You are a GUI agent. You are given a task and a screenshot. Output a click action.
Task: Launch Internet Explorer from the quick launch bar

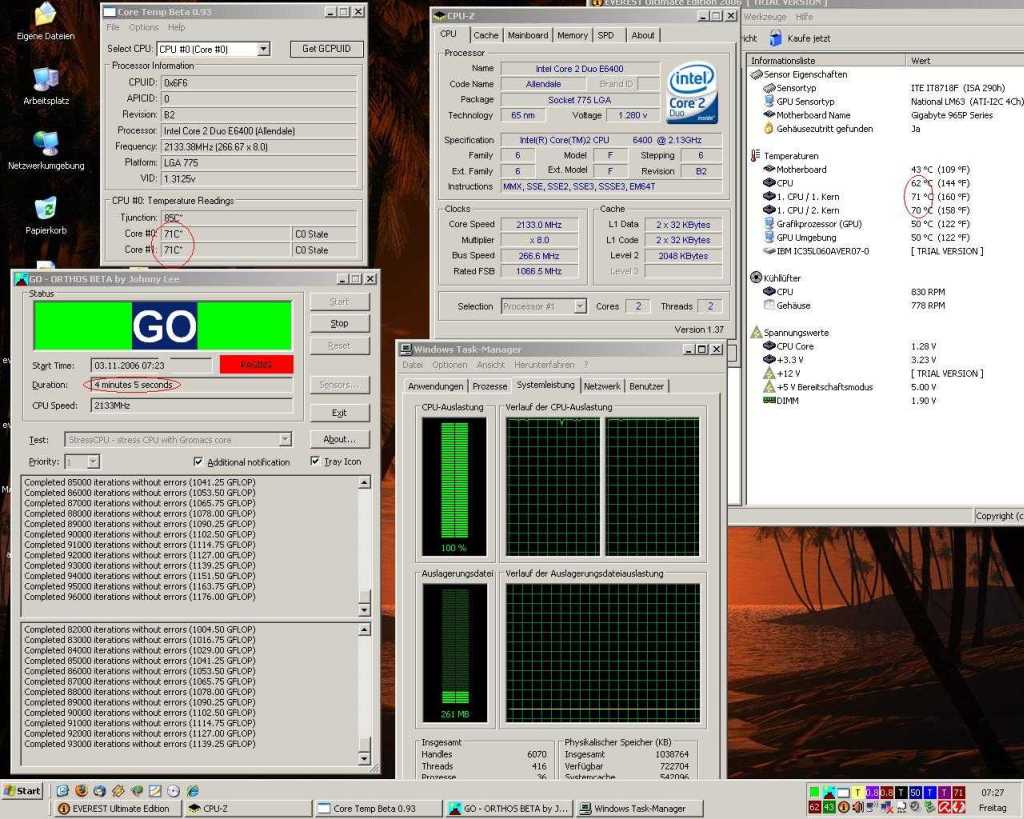coord(193,791)
